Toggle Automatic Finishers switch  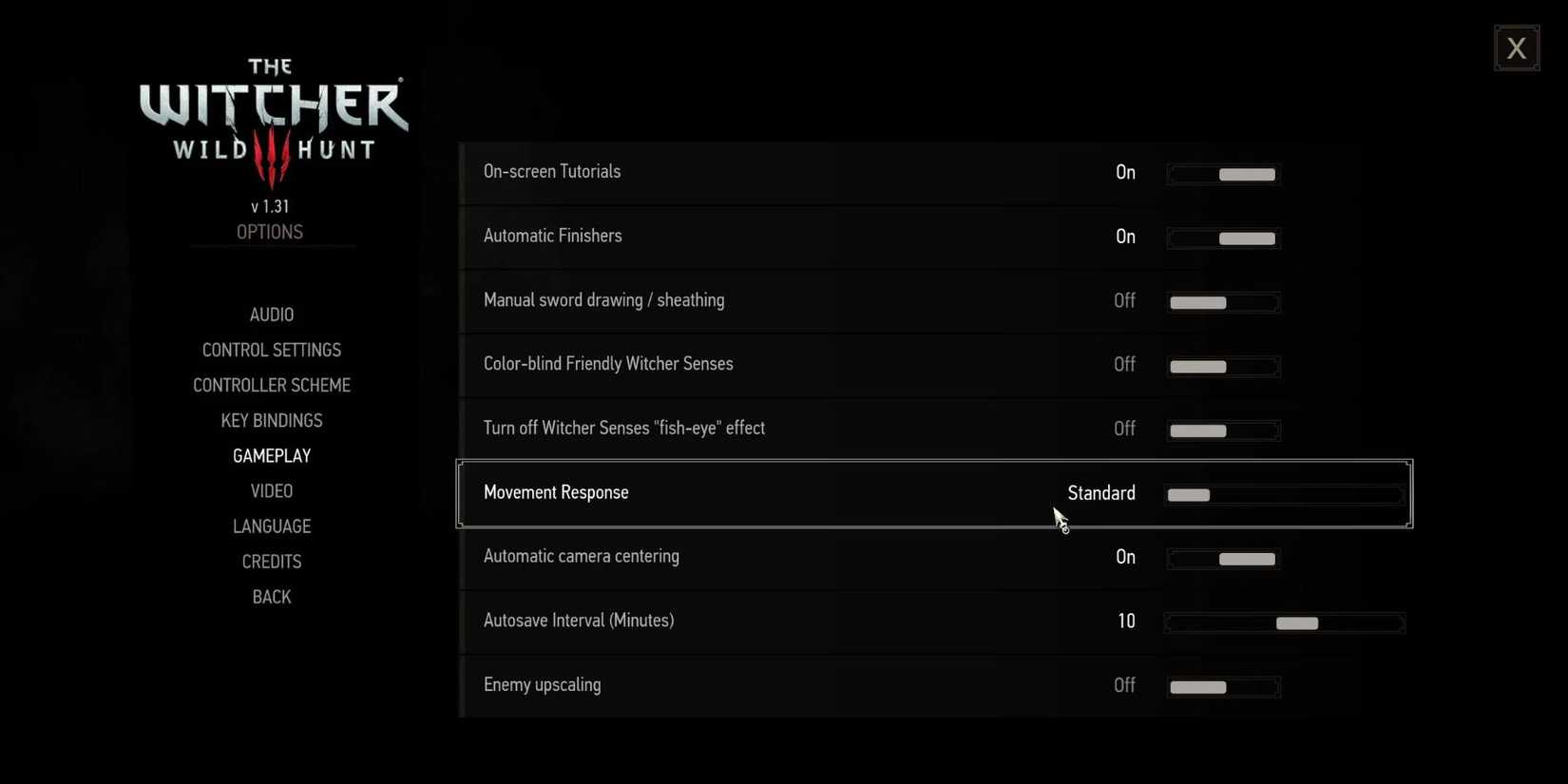pyautogui.click(x=1223, y=238)
